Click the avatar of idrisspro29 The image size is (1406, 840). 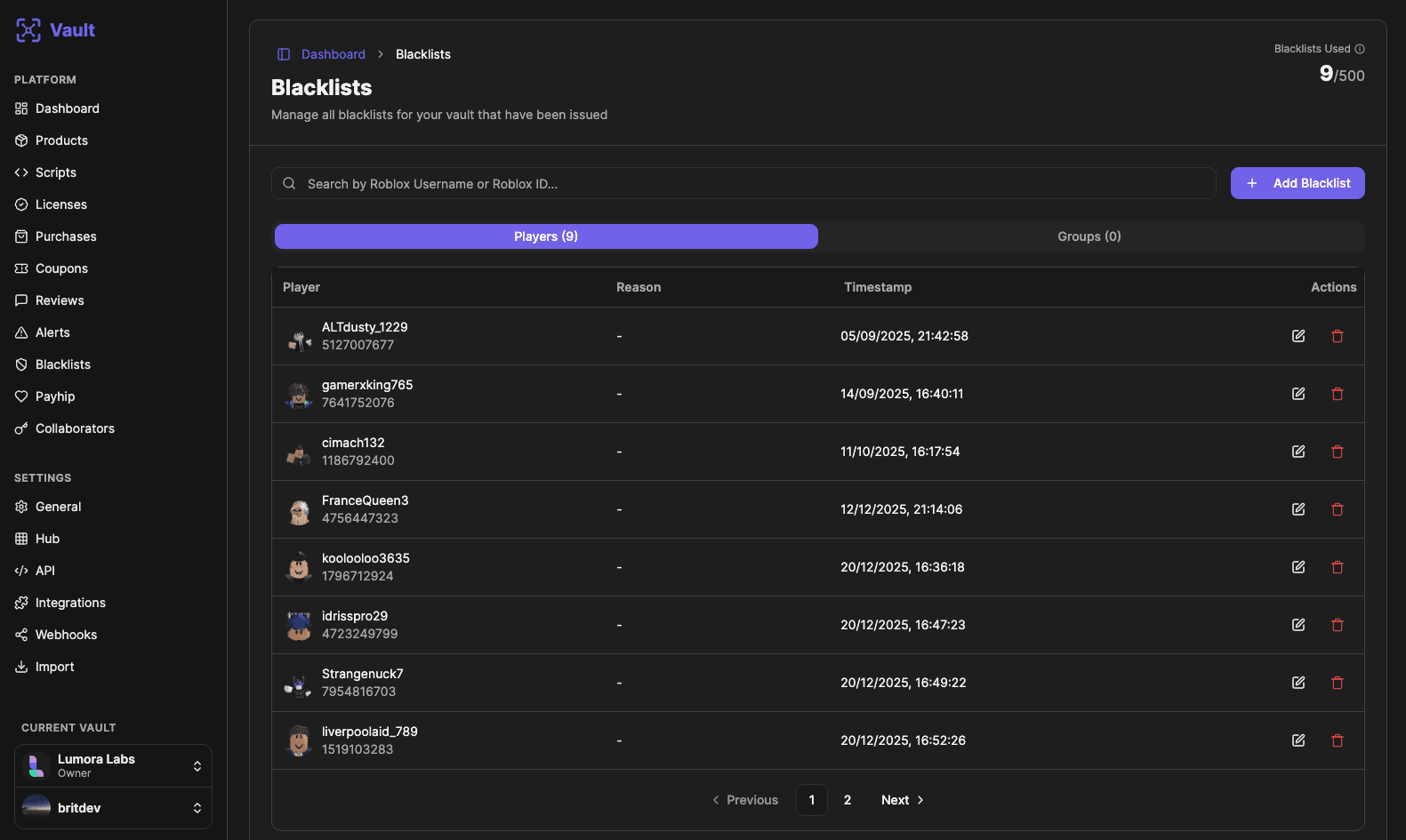(299, 625)
